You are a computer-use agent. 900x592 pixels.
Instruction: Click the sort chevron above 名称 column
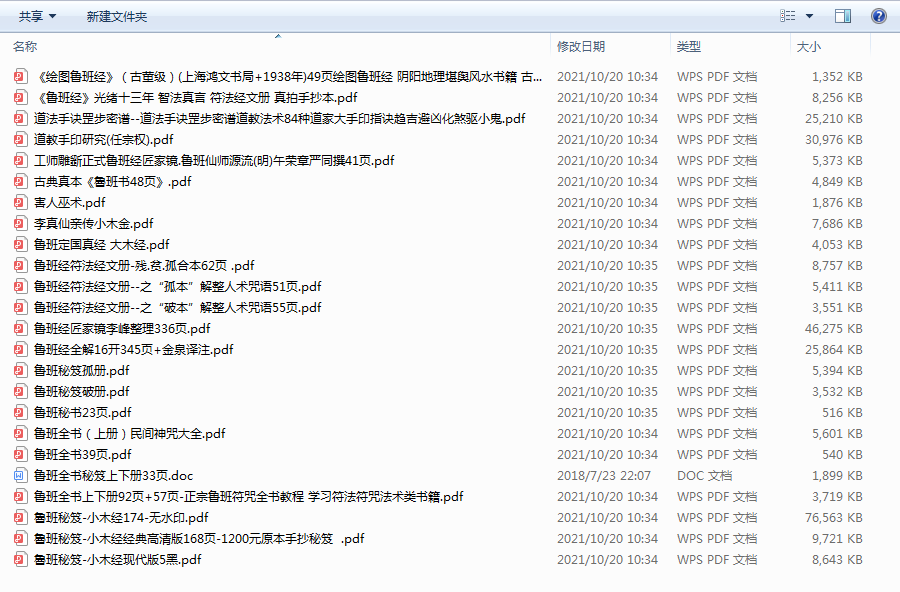[278, 35]
